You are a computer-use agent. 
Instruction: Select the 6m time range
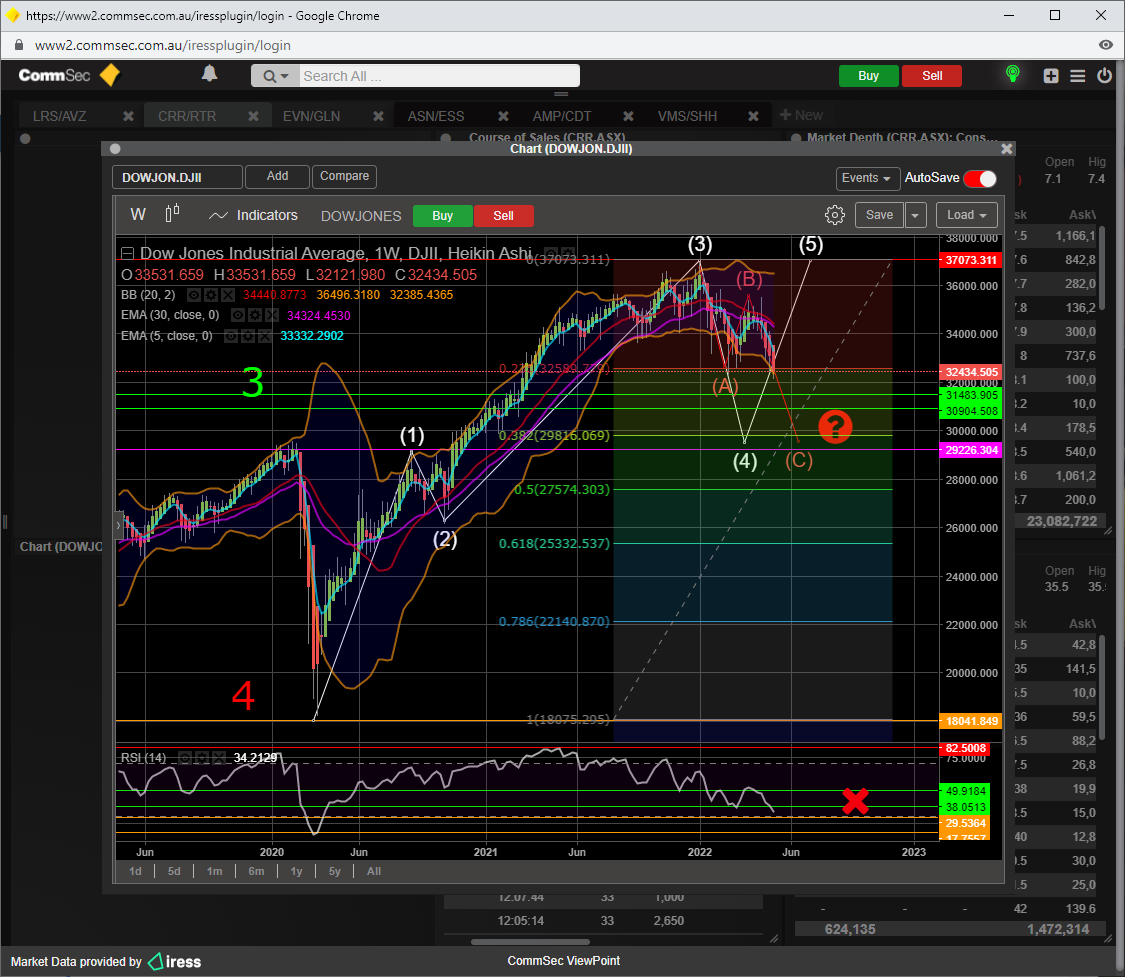[x=256, y=871]
